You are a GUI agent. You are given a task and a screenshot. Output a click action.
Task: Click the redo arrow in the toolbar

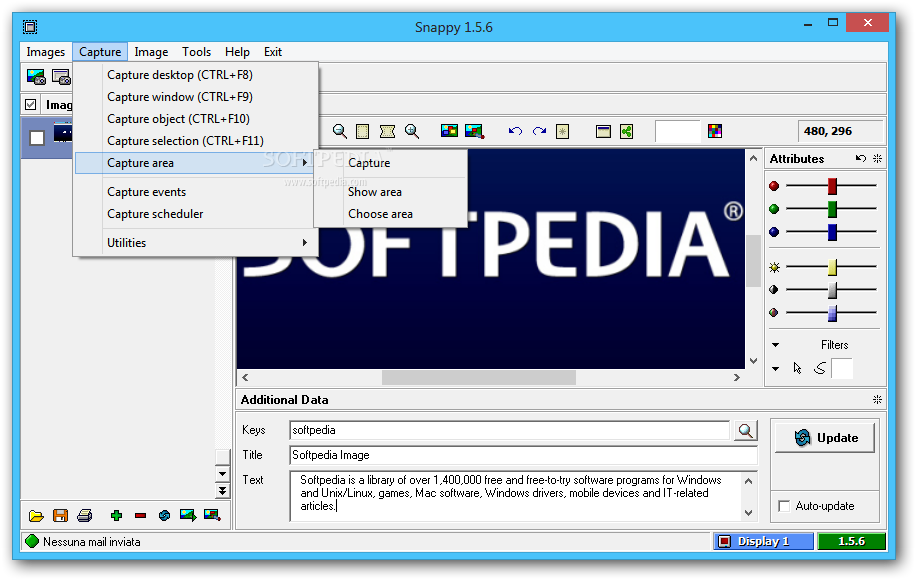click(x=539, y=131)
